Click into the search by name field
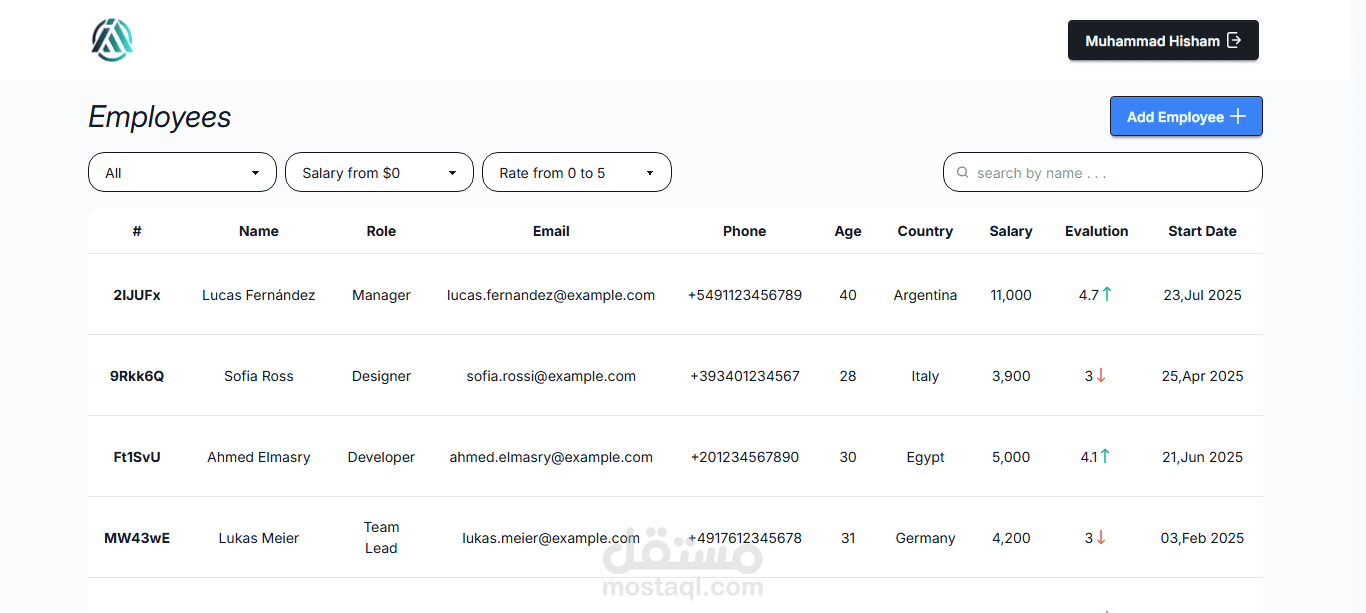The width and height of the screenshot is (1366, 613). pyautogui.click(x=1102, y=172)
